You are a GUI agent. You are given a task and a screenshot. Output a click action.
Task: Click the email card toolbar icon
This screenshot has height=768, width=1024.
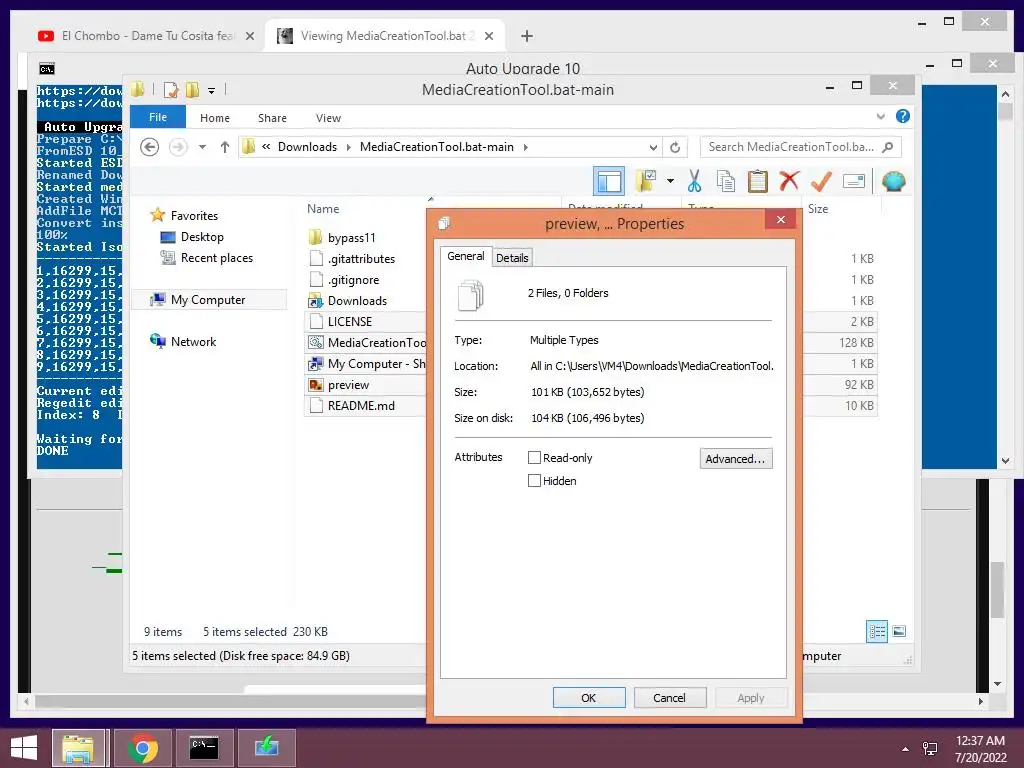854,181
